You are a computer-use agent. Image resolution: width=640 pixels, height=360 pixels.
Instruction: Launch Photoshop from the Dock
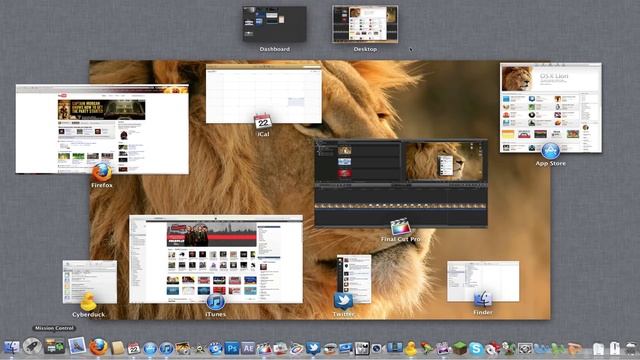coord(232,348)
